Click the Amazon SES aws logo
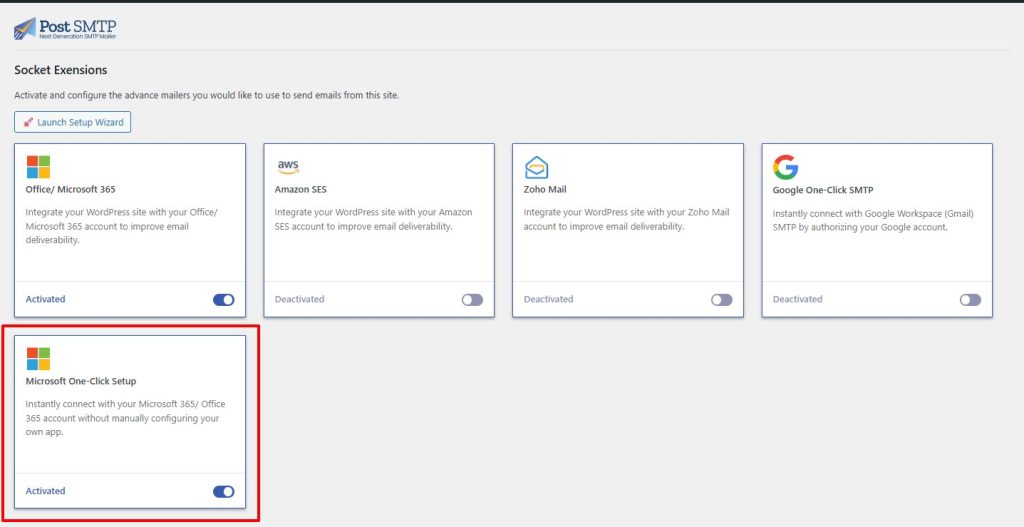Image resolution: width=1024 pixels, height=527 pixels. click(288, 167)
